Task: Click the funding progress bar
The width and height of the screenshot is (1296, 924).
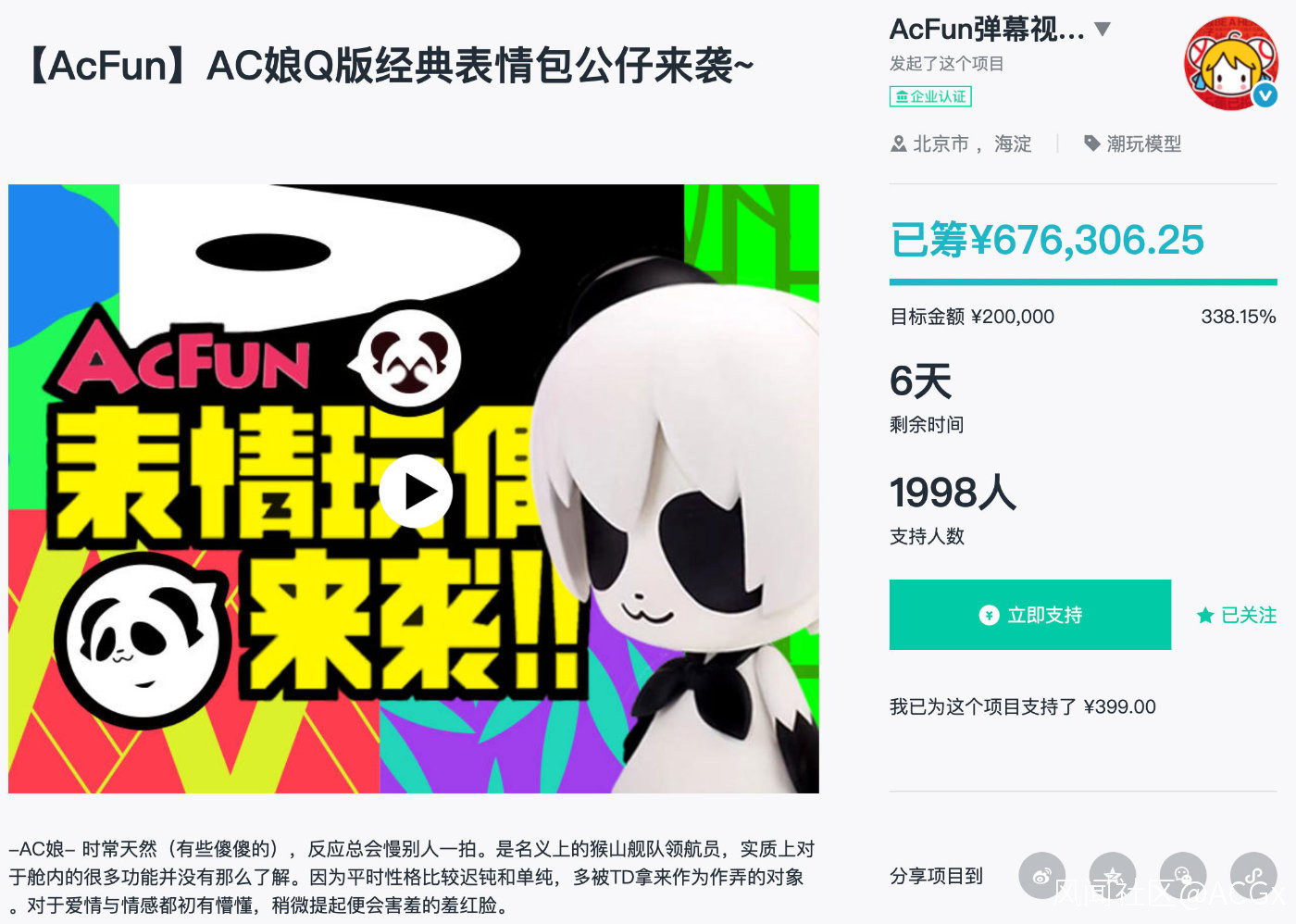Action: [x=1083, y=281]
